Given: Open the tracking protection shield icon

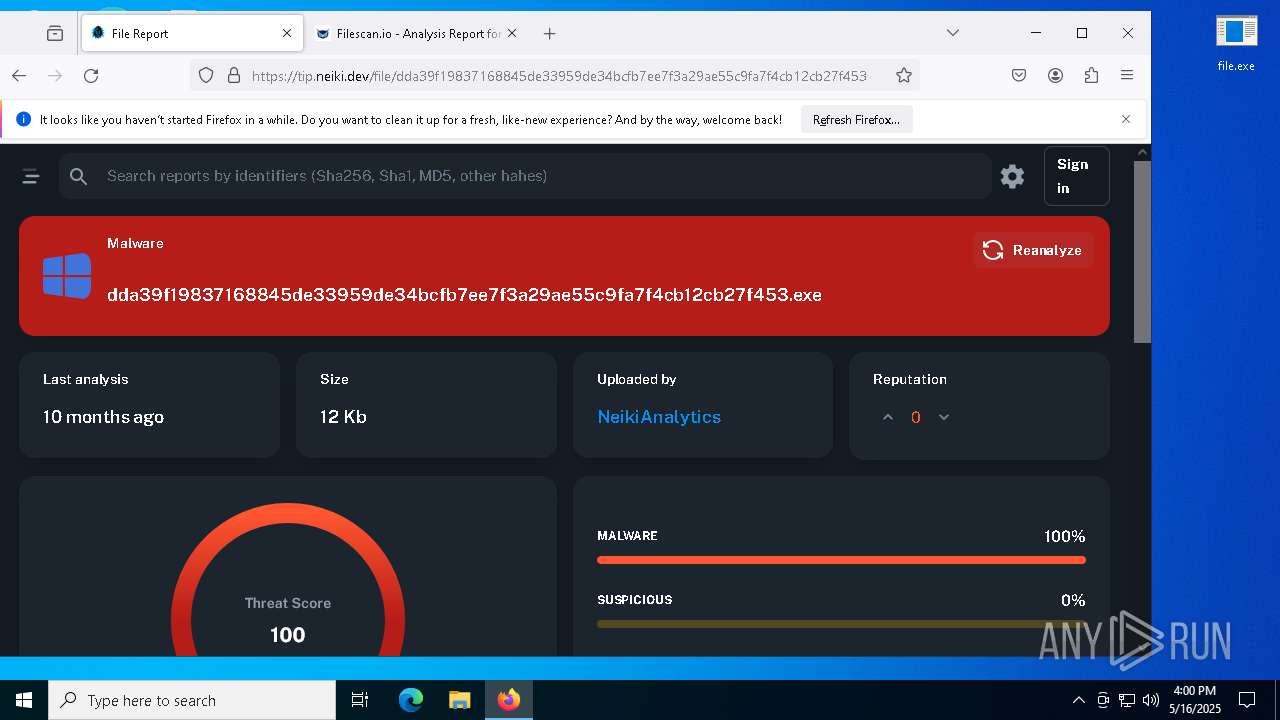Looking at the screenshot, I should tap(206, 75).
